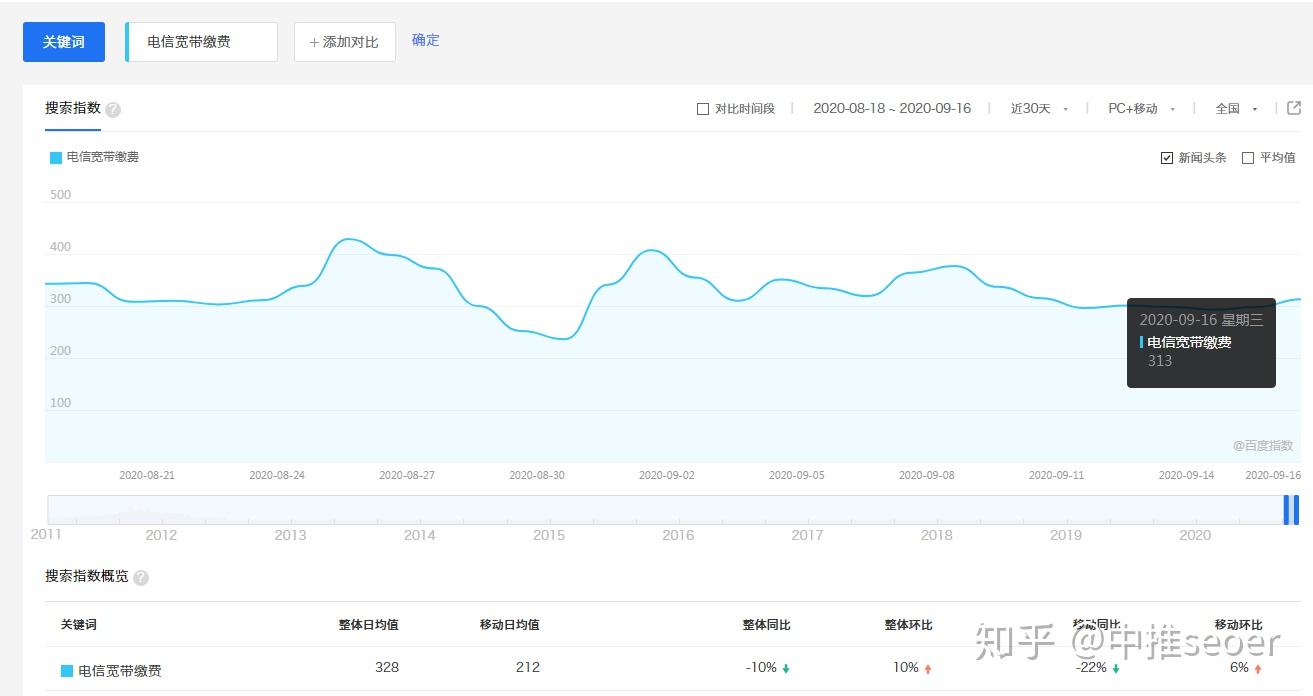
Task: Click the 整体日均值 column header
Action: click(x=368, y=625)
